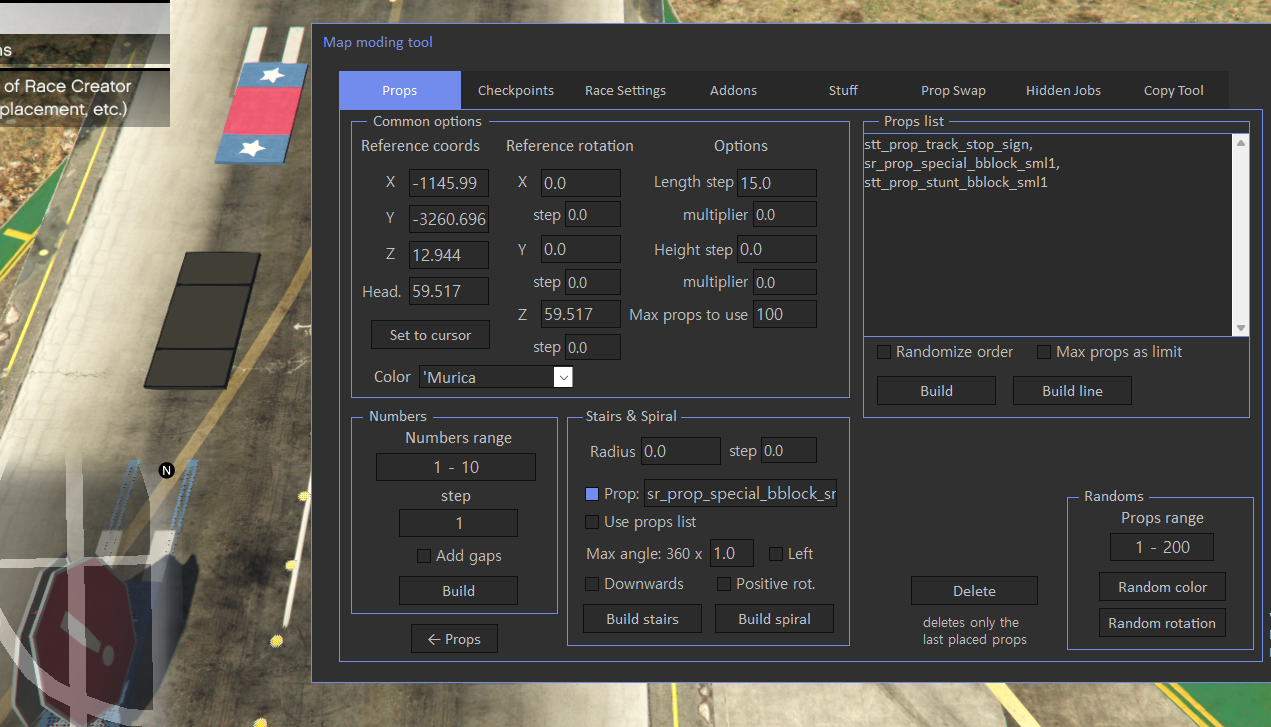1271x727 pixels.
Task: Click the Prop name input field
Action: tap(741, 494)
